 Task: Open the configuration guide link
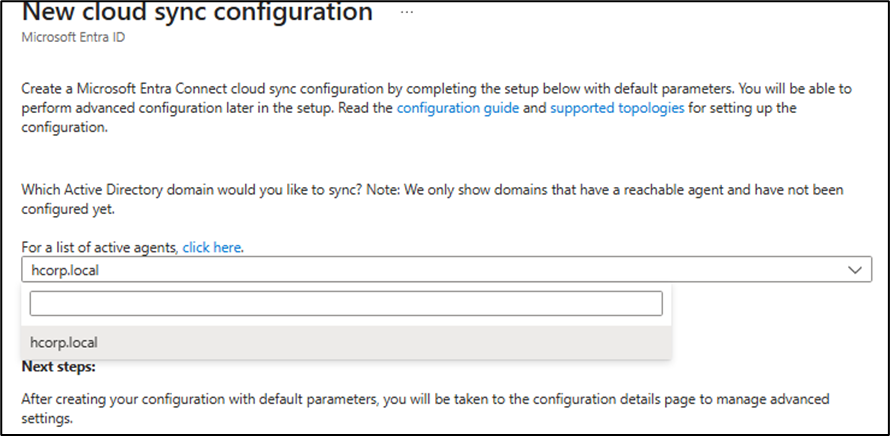coord(457,108)
